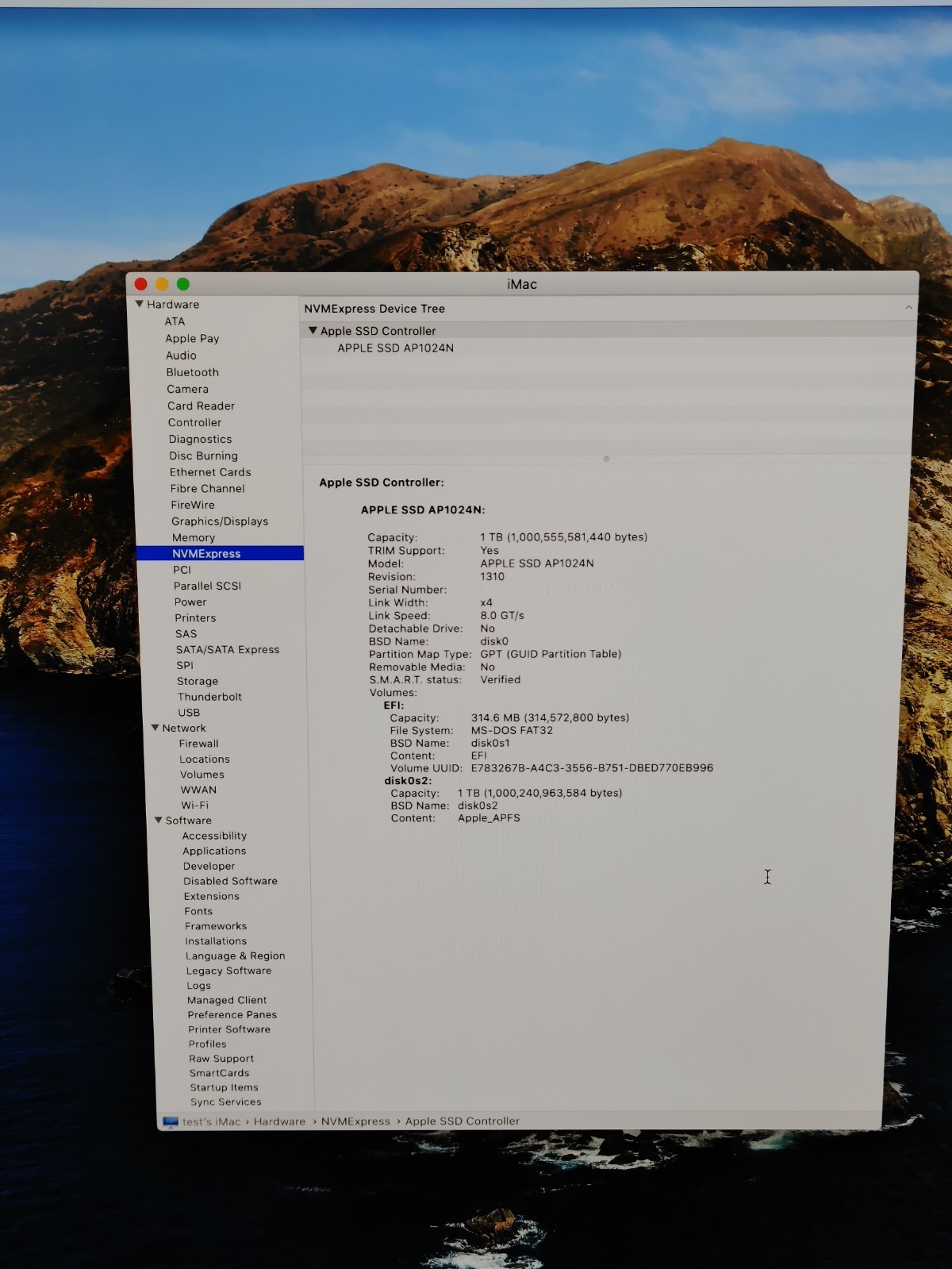952x1269 pixels.
Task: Select Raw Support entry
Action: (221, 1058)
